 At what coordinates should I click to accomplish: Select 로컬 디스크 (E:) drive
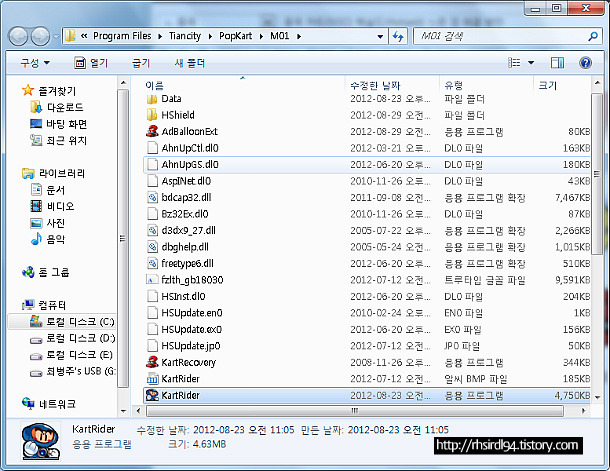pyautogui.click(x=72, y=355)
